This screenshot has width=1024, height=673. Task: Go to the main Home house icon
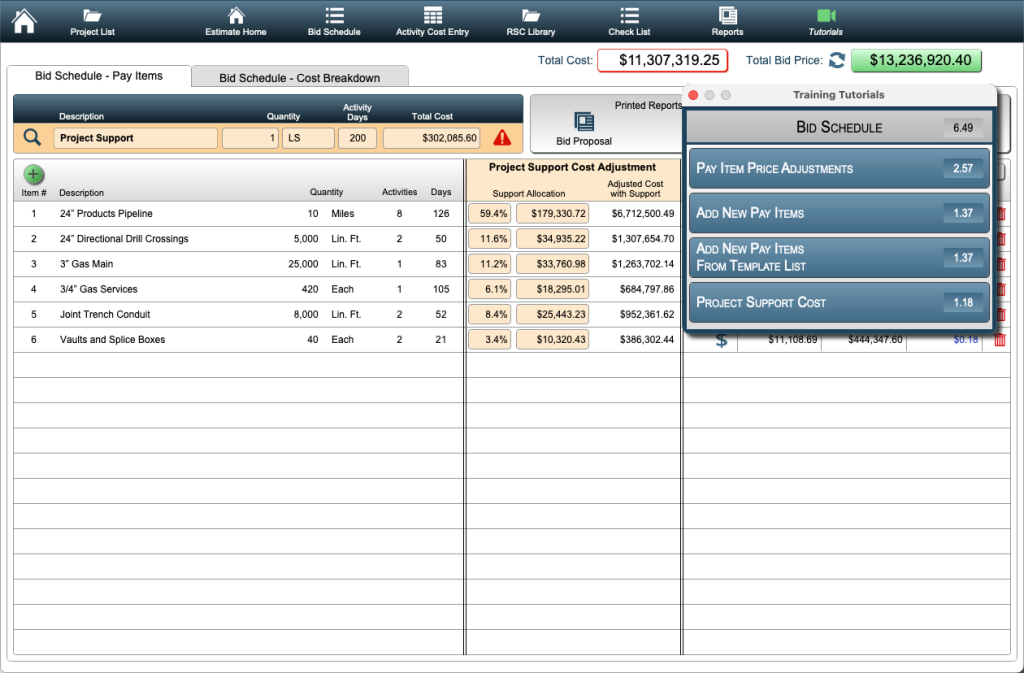pos(24,21)
